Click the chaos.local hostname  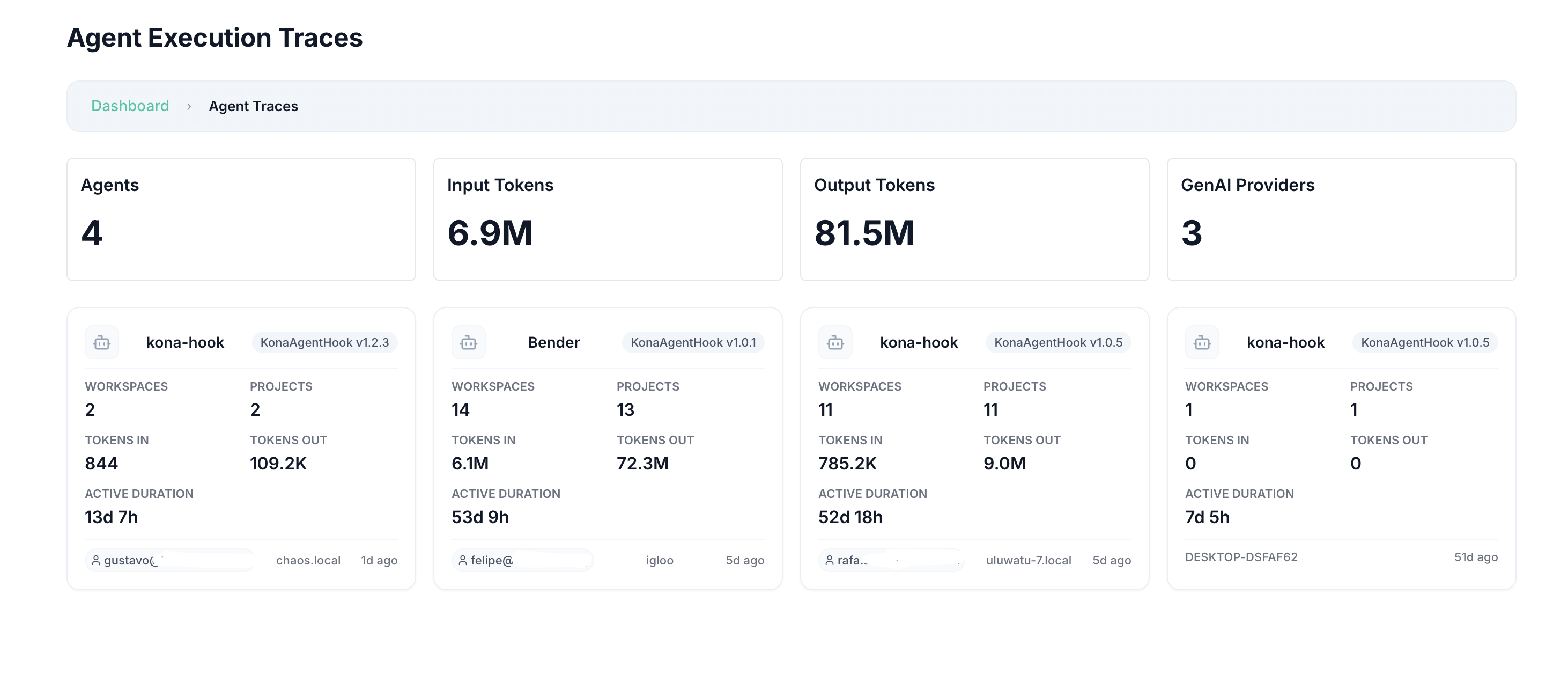[308, 561]
